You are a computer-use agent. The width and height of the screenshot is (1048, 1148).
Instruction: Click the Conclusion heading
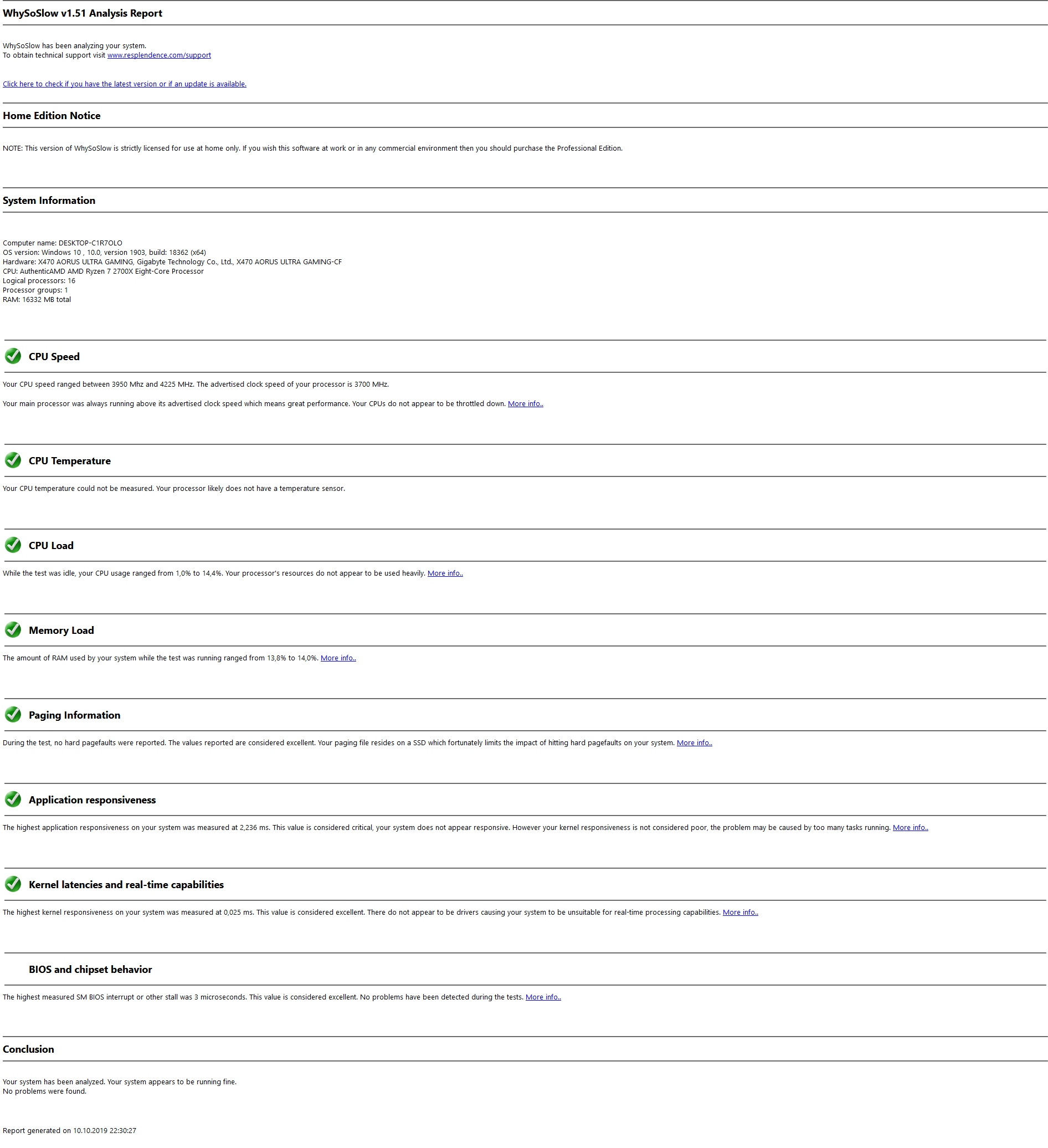[28, 1050]
